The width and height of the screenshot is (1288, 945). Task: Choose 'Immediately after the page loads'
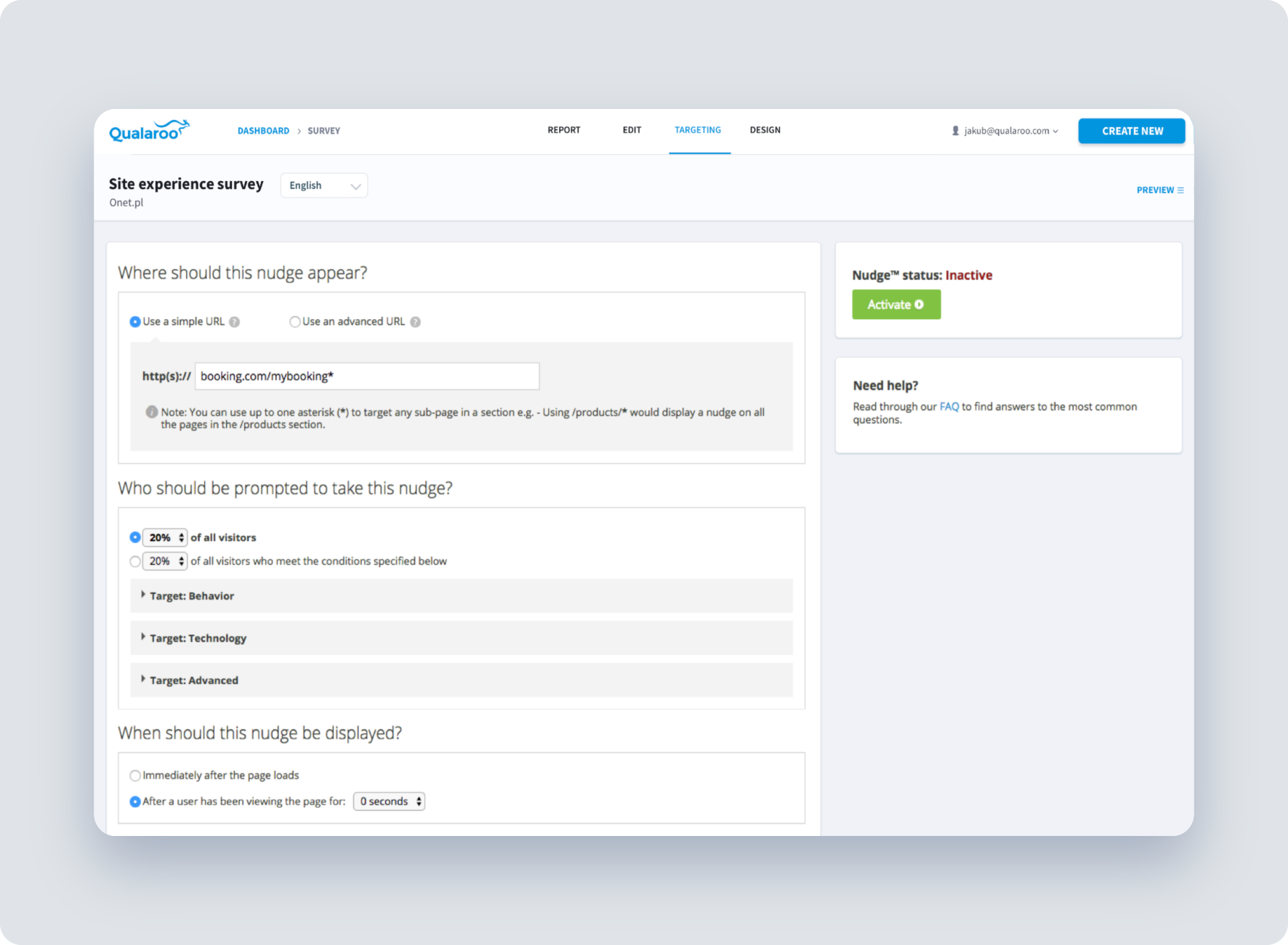(135, 775)
